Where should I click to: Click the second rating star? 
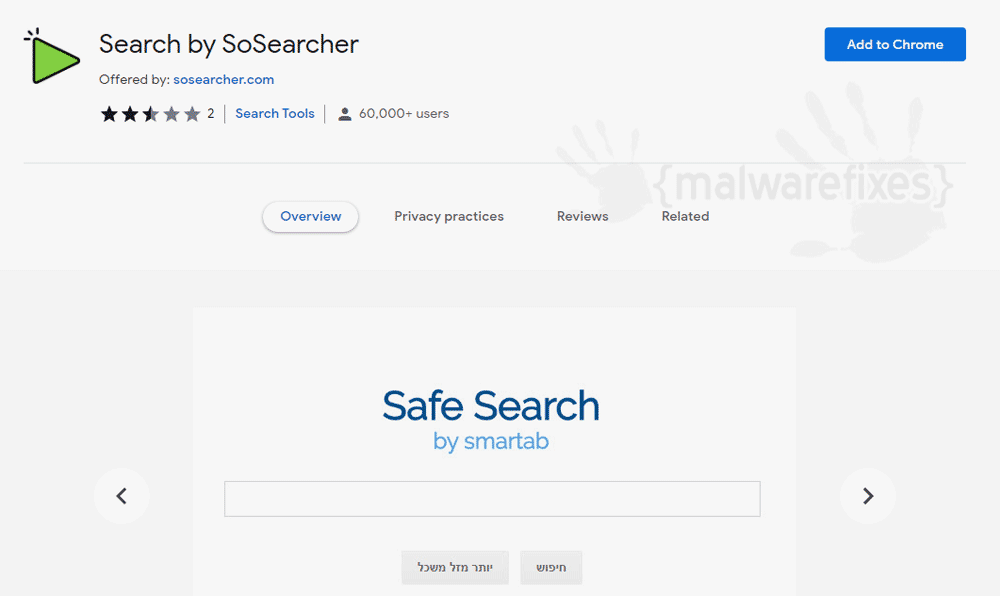[x=130, y=114]
